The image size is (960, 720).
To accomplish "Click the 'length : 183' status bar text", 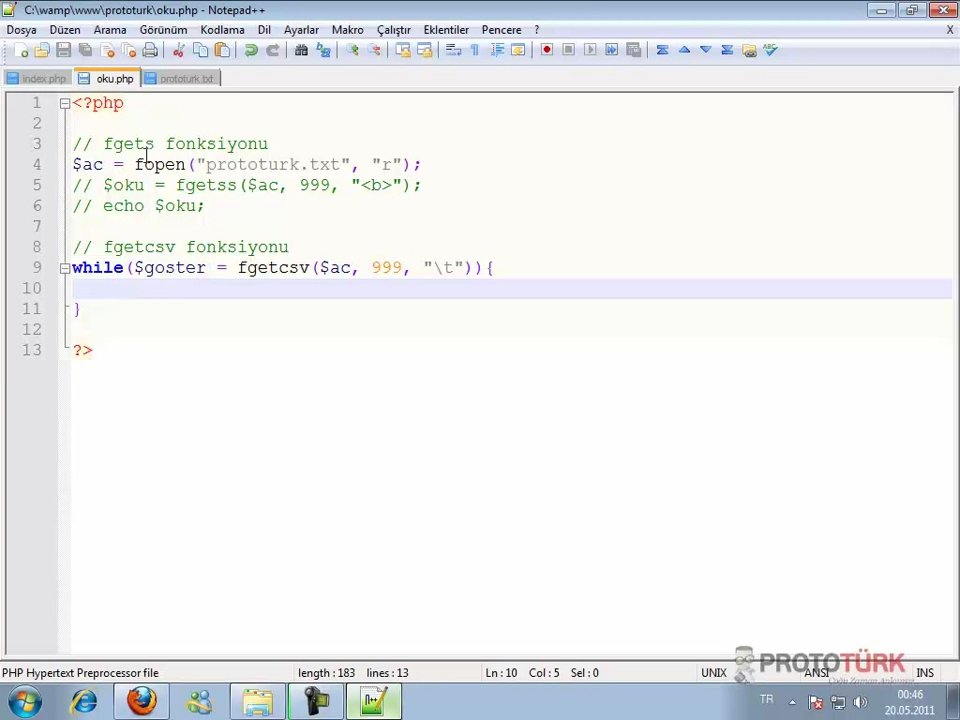I will click(x=326, y=673).
